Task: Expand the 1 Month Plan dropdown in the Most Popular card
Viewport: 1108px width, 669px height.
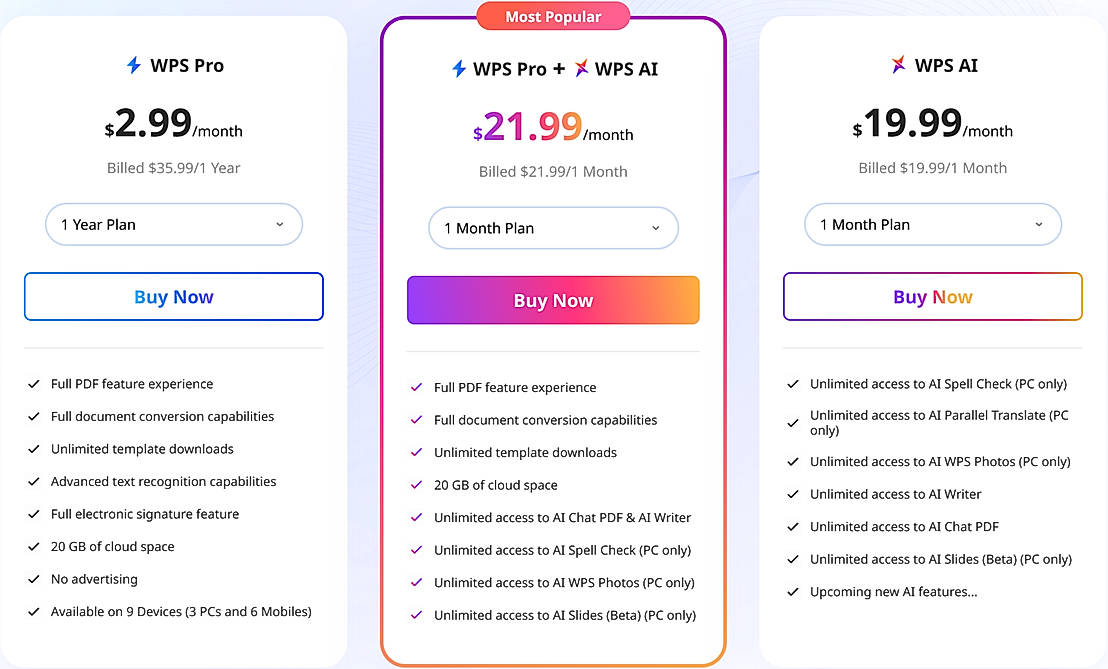Action: (x=553, y=228)
